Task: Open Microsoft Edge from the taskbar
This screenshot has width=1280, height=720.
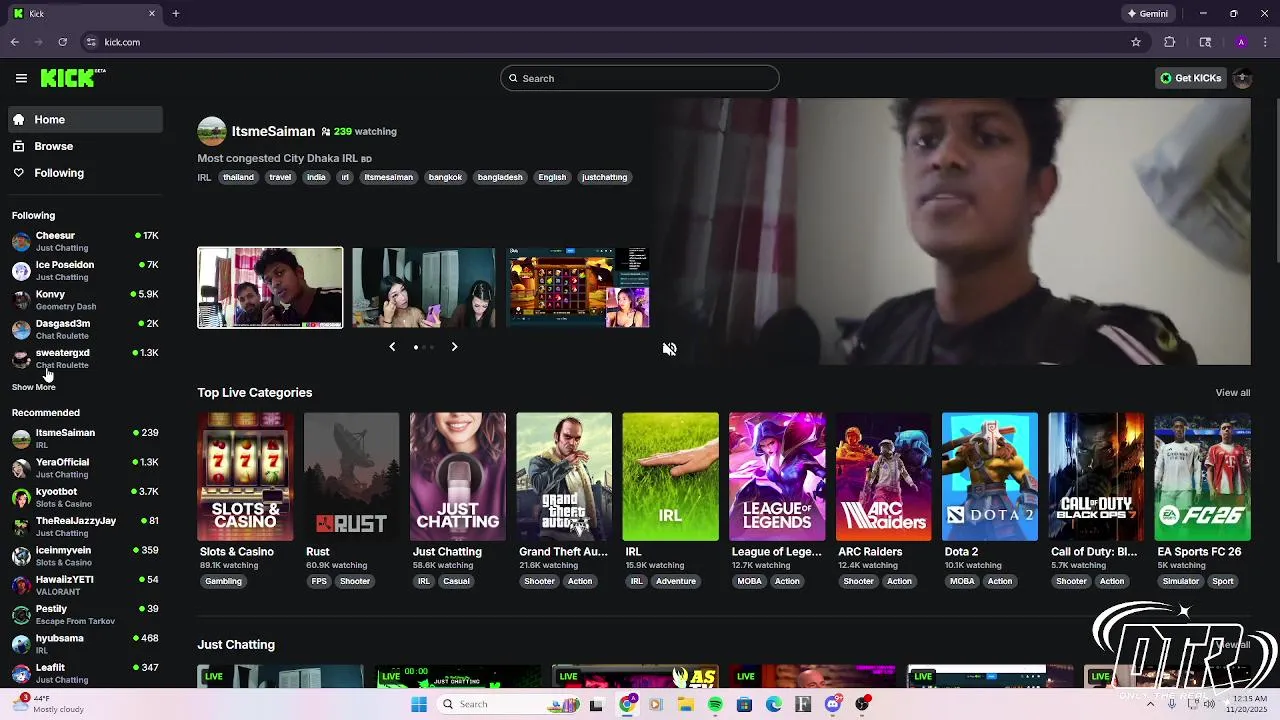Action: (774, 704)
